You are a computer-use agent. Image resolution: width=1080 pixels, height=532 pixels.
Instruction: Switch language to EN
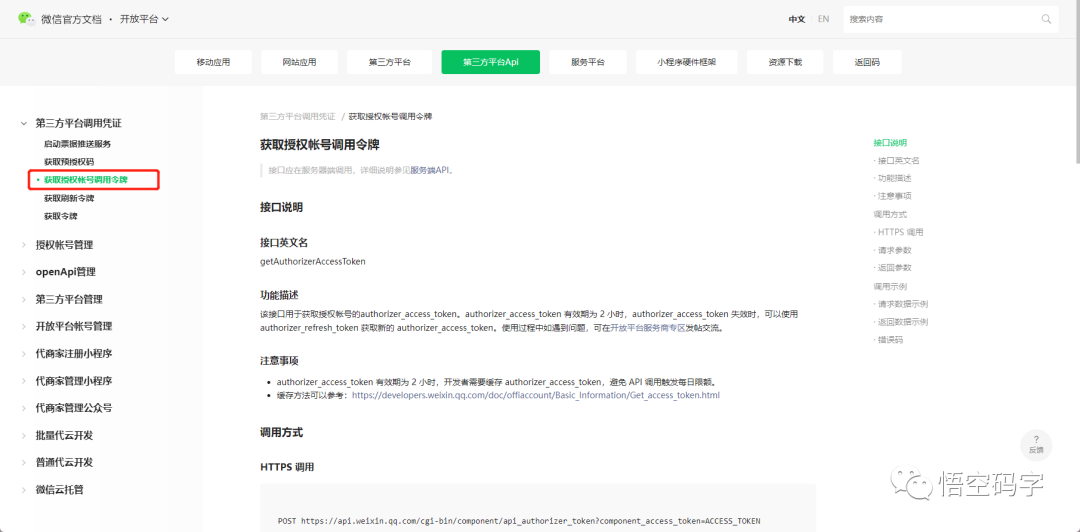click(x=823, y=19)
